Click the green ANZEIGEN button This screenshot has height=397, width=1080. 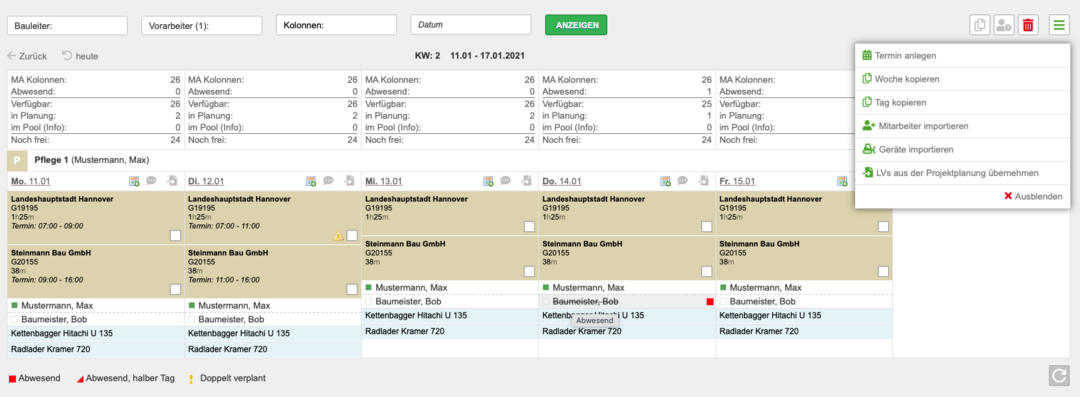pos(576,25)
